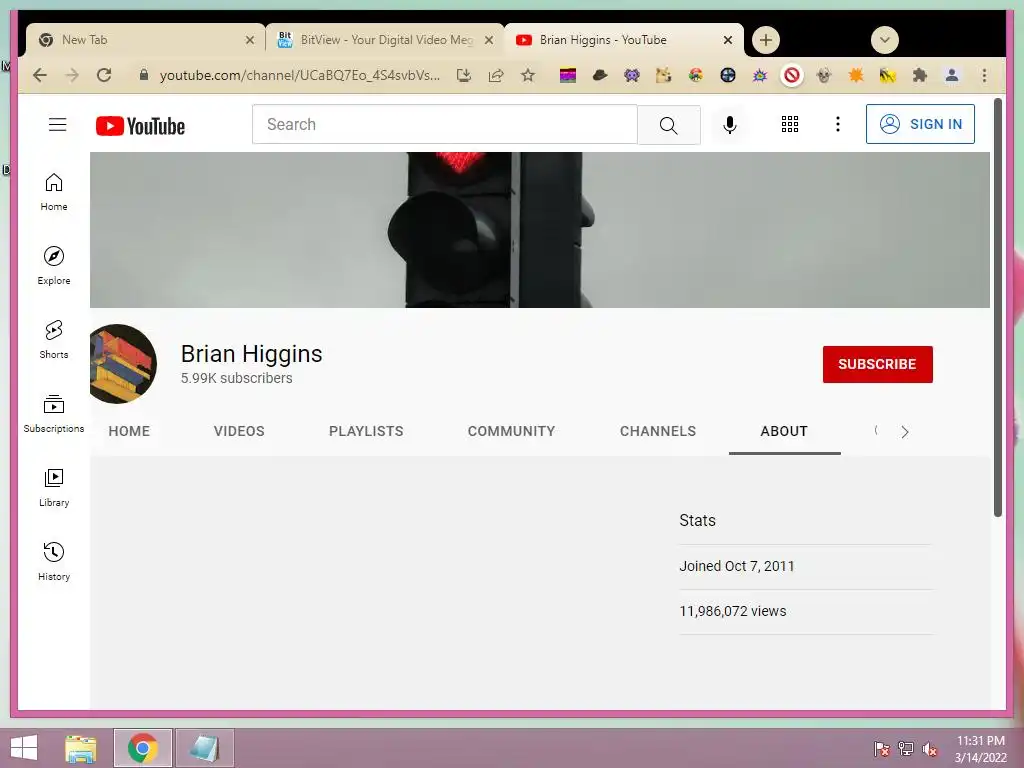
Task: Go back with browser back arrow
Action: [40, 75]
